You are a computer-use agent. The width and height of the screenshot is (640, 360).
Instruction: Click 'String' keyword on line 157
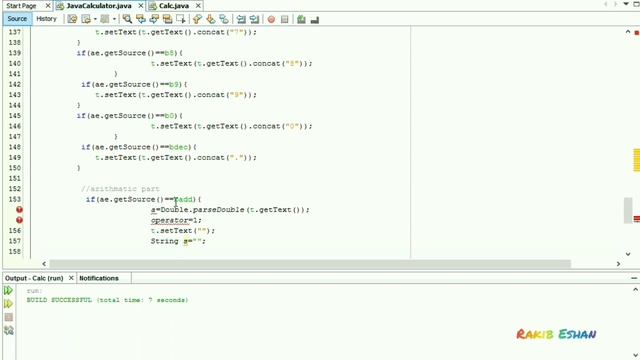(164, 241)
